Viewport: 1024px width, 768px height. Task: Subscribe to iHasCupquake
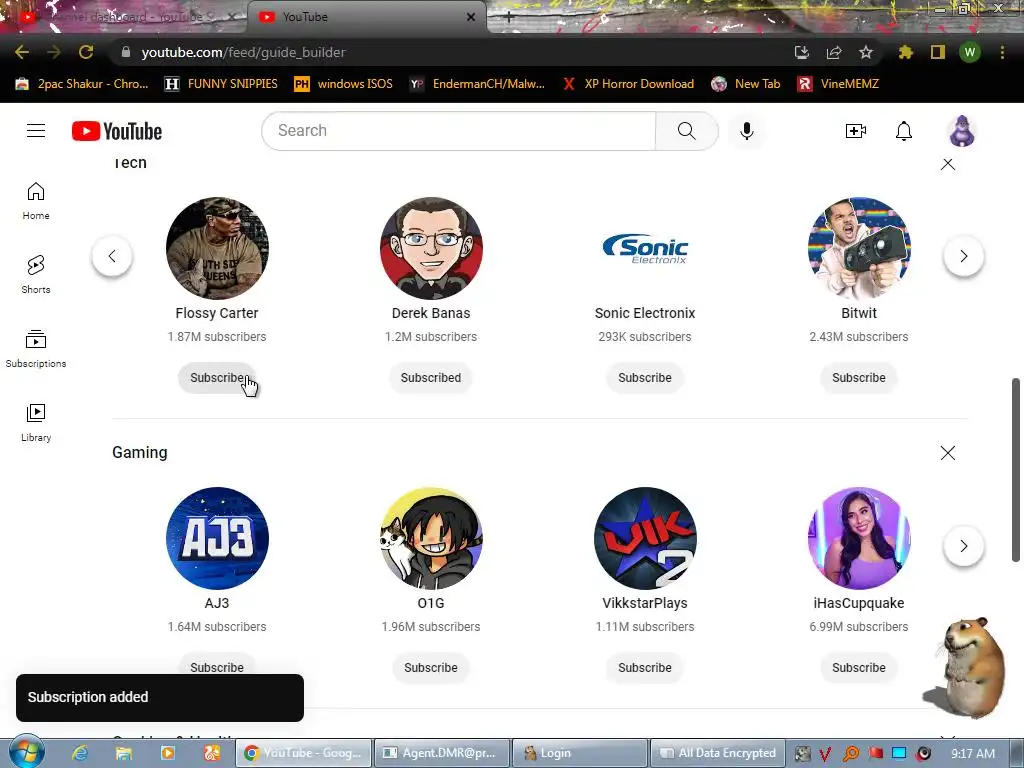(x=859, y=667)
